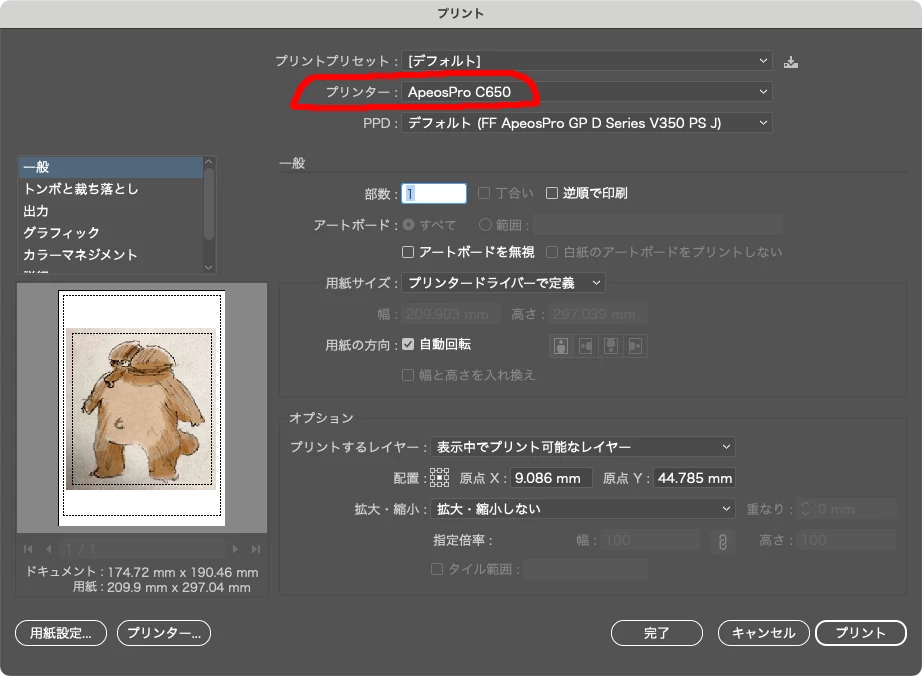This screenshot has height=676, width=922.
Task: Go to previous page in preview navigation
Action: [x=48, y=549]
